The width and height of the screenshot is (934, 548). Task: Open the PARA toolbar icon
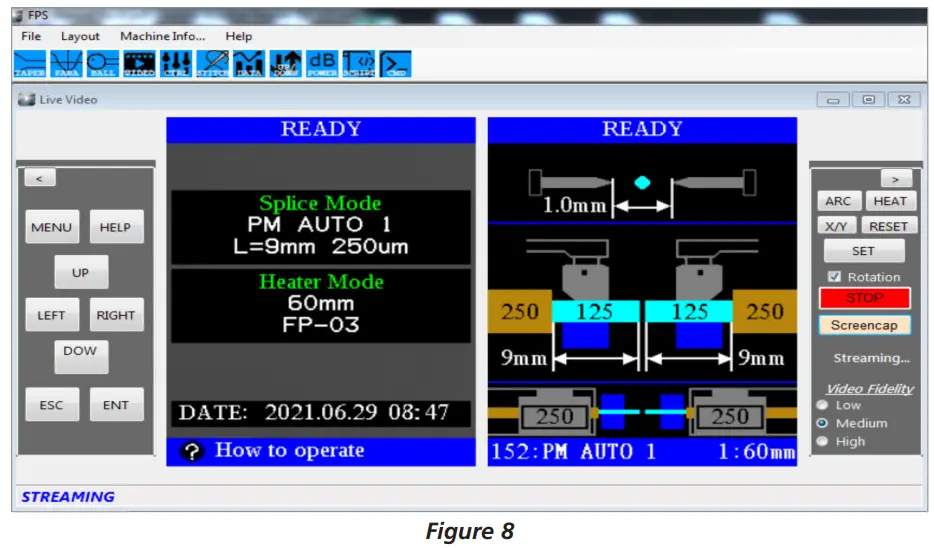(x=66, y=64)
